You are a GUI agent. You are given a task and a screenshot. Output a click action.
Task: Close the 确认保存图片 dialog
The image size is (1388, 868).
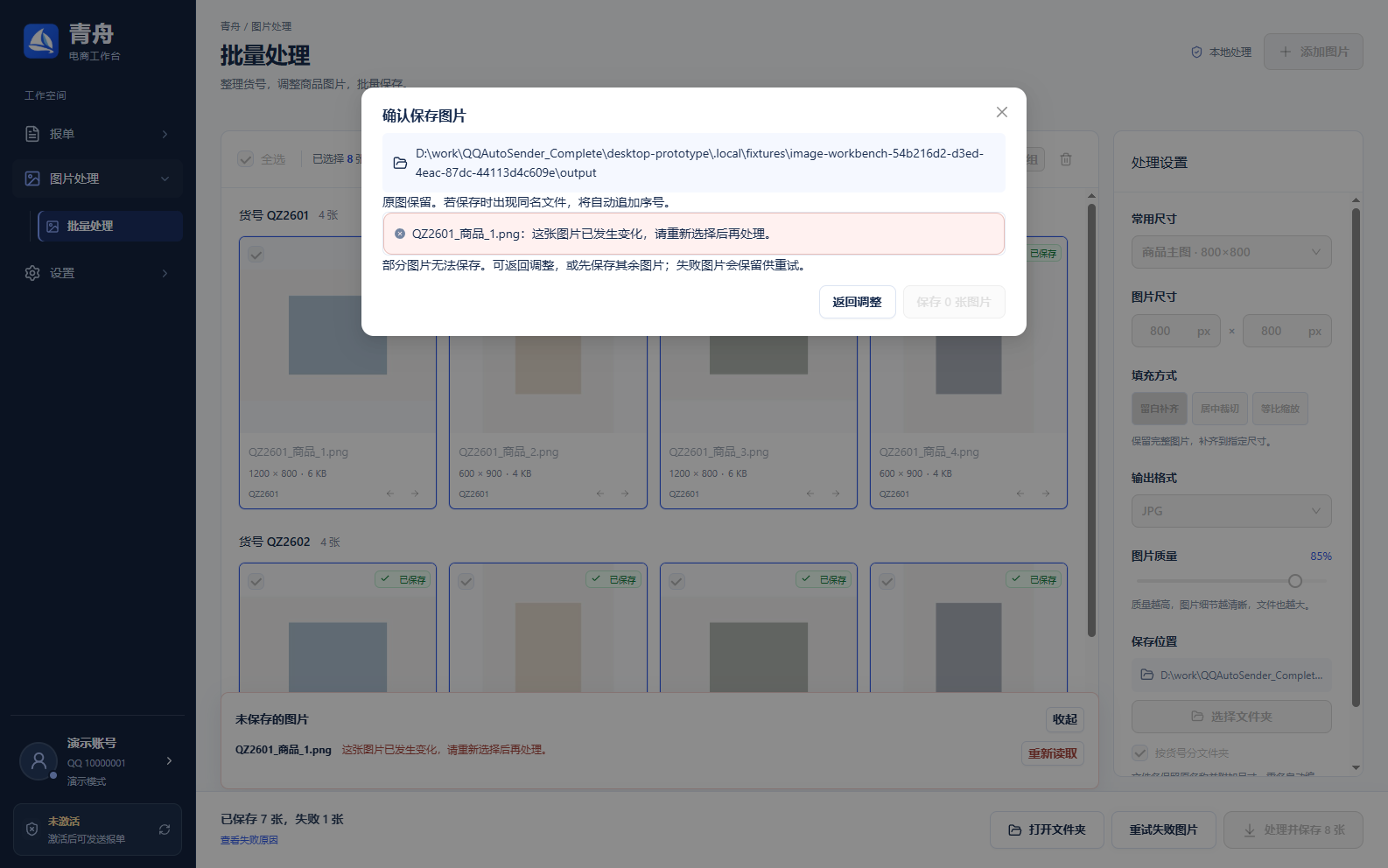pyautogui.click(x=1002, y=112)
